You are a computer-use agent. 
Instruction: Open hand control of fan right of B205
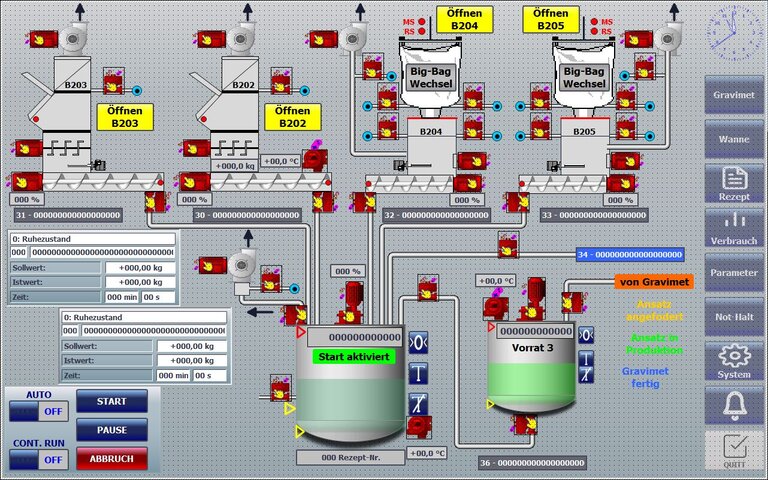coord(638,39)
